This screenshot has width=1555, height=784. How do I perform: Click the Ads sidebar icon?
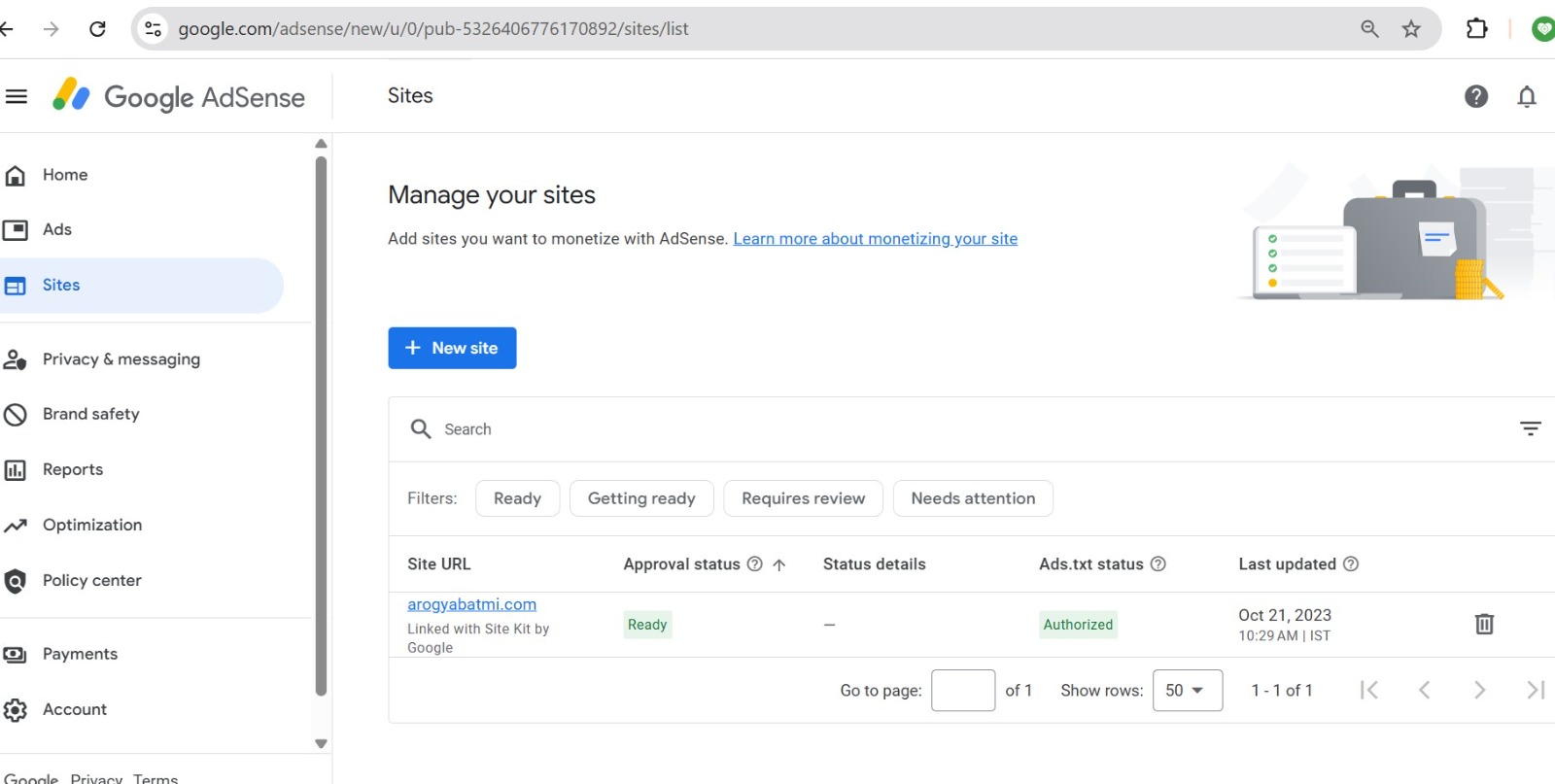point(15,230)
